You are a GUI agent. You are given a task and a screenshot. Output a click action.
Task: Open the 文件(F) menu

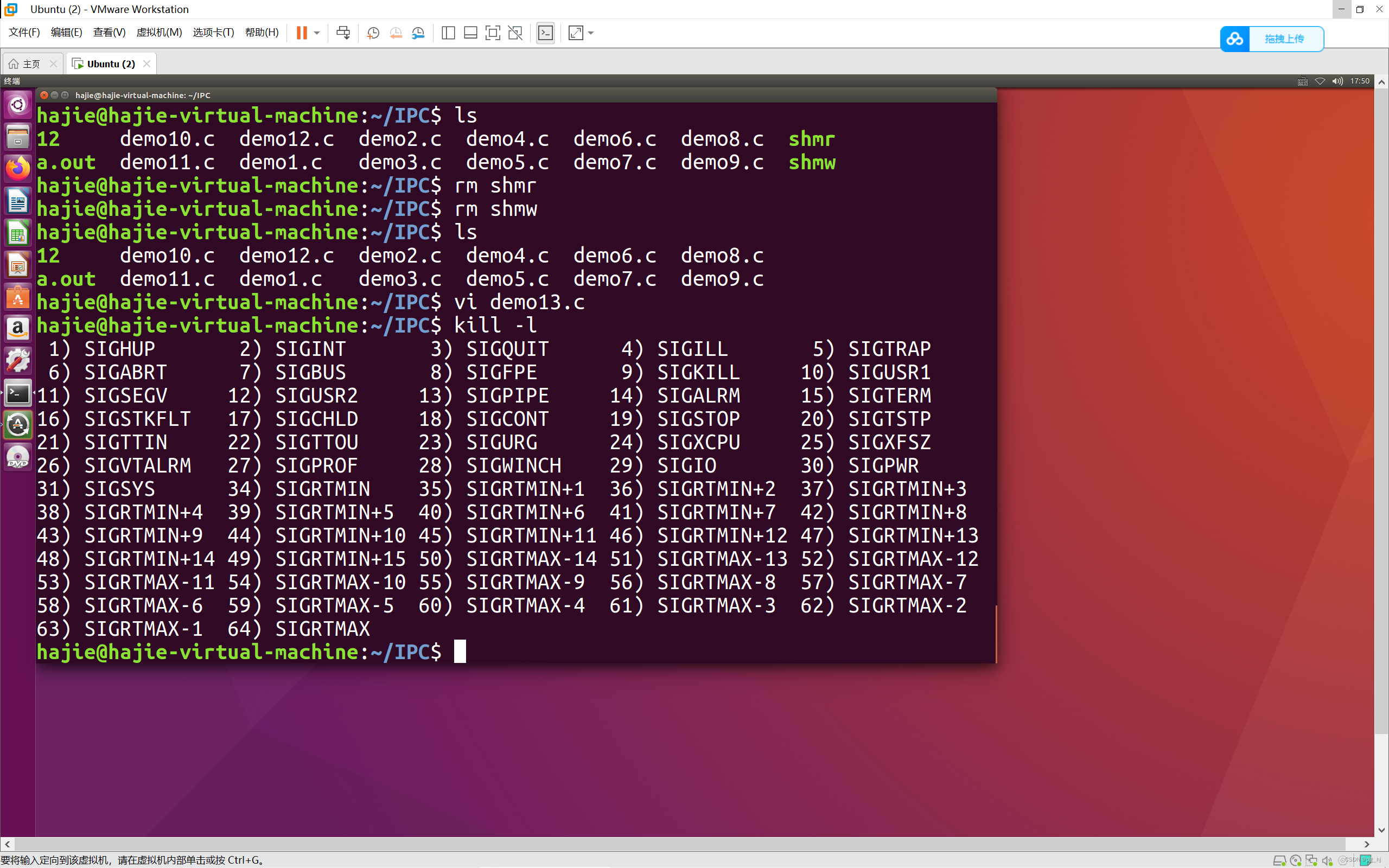[x=24, y=32]
